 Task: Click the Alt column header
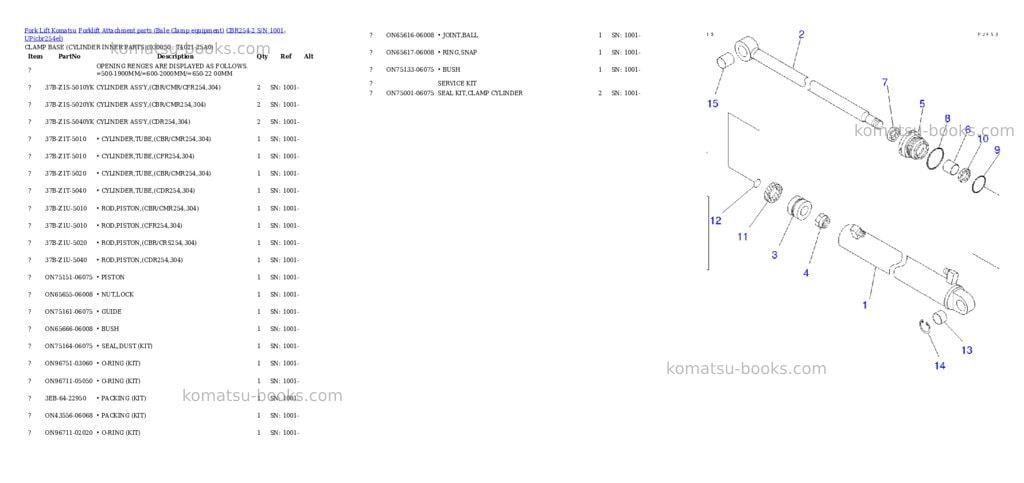309,57
